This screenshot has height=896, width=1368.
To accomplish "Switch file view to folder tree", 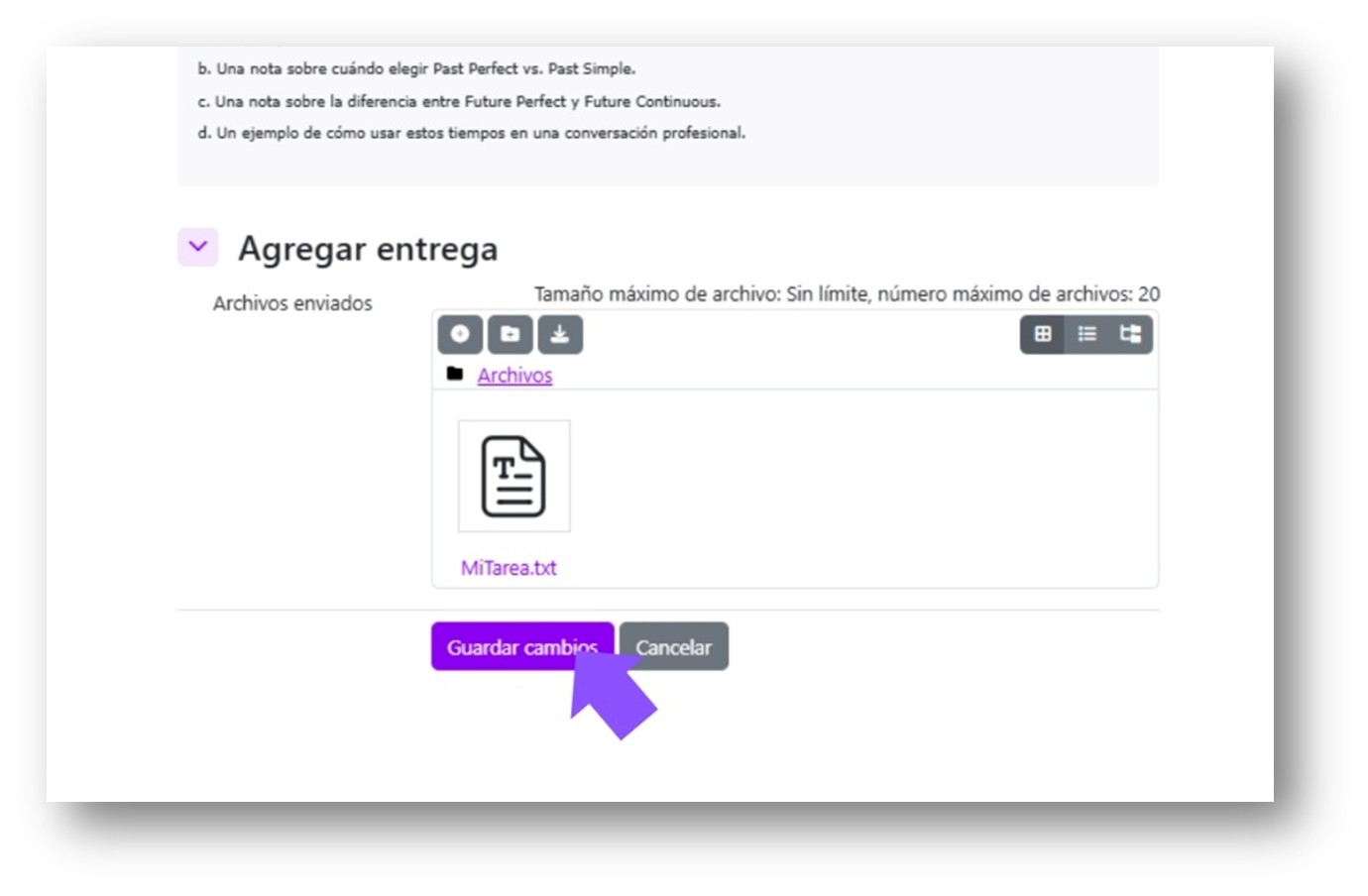I will pyautogui.click(x=1130, y=334).
